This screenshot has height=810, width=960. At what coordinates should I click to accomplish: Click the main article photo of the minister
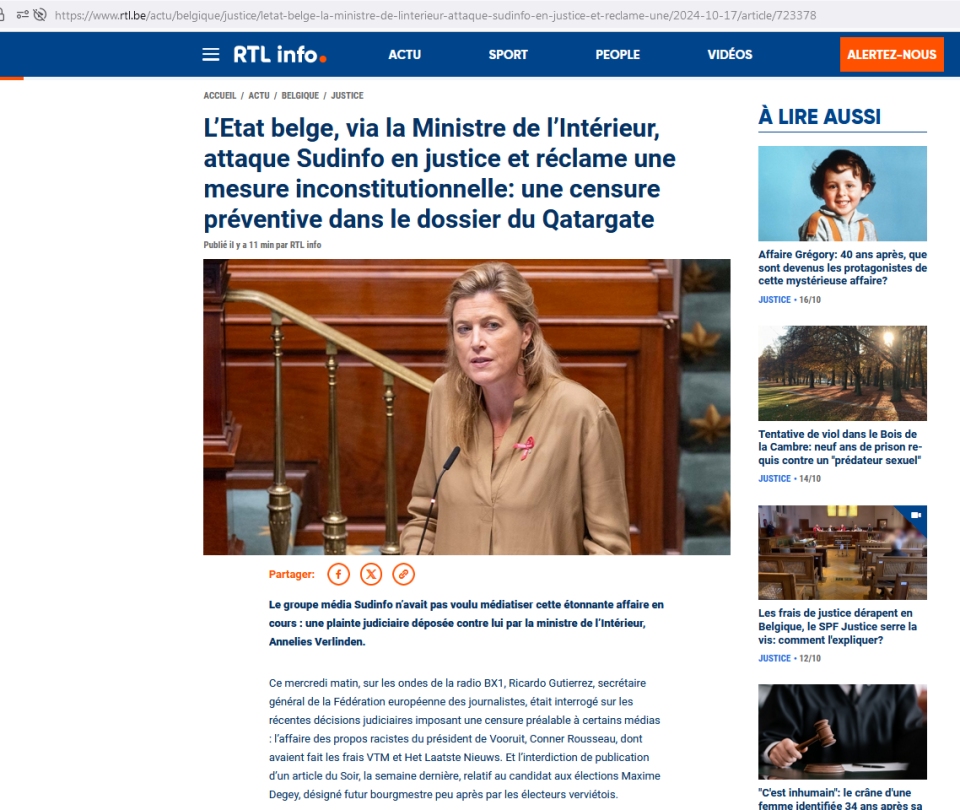click(x=466, y=407)
